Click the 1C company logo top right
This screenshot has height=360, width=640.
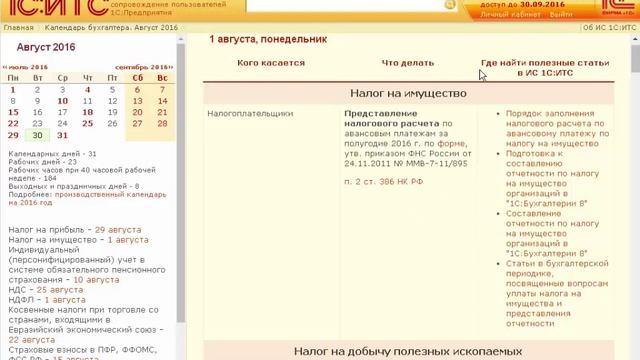[x=618, y=7]
